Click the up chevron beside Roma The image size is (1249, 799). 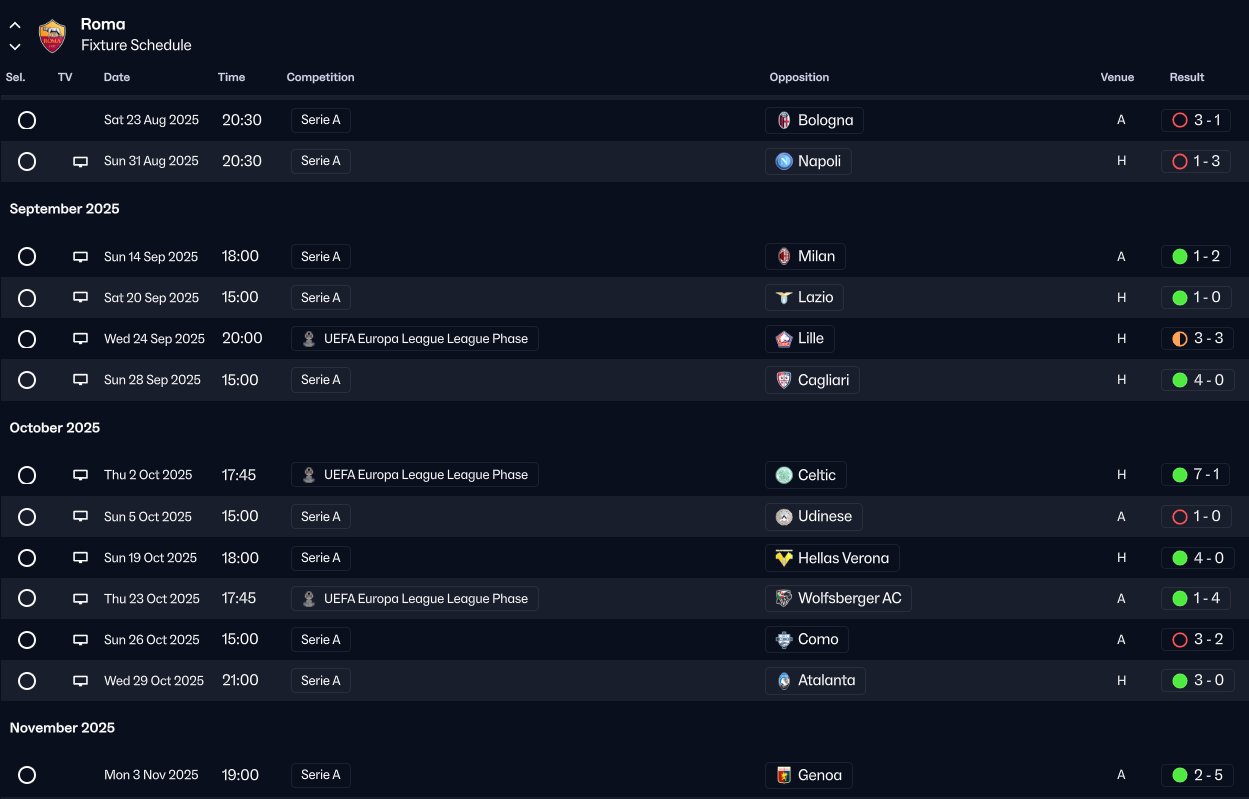point(15,25)
